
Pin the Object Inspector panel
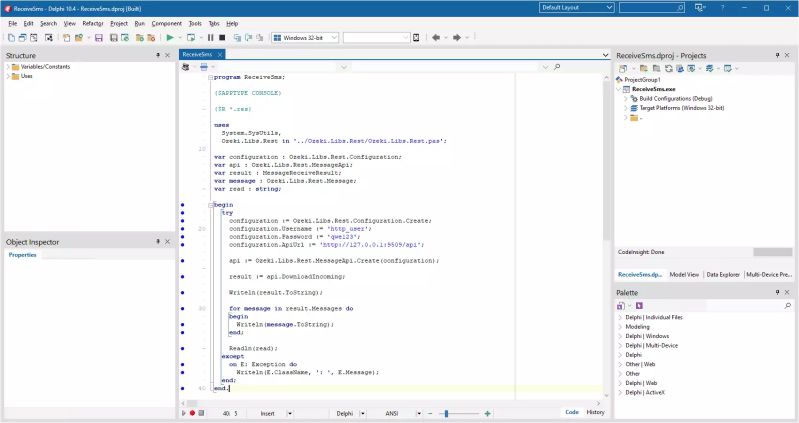point(158,242)
